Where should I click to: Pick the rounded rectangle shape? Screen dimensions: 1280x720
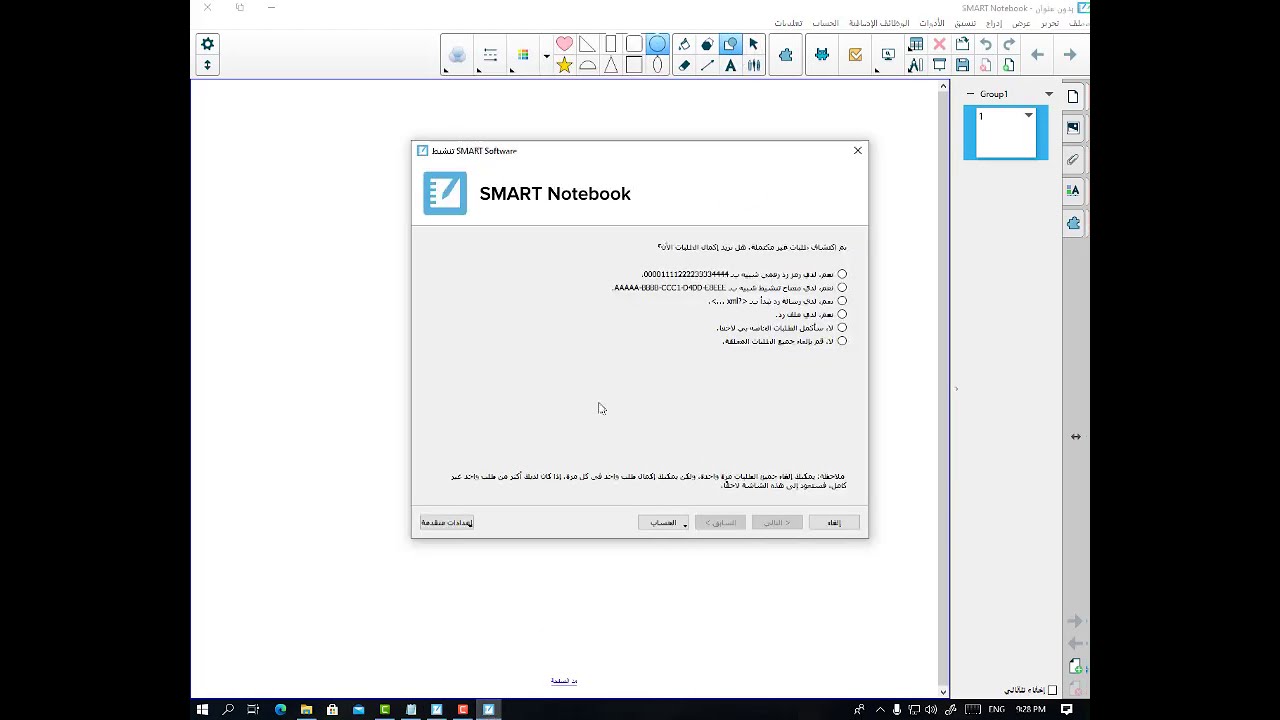point(634,44)
